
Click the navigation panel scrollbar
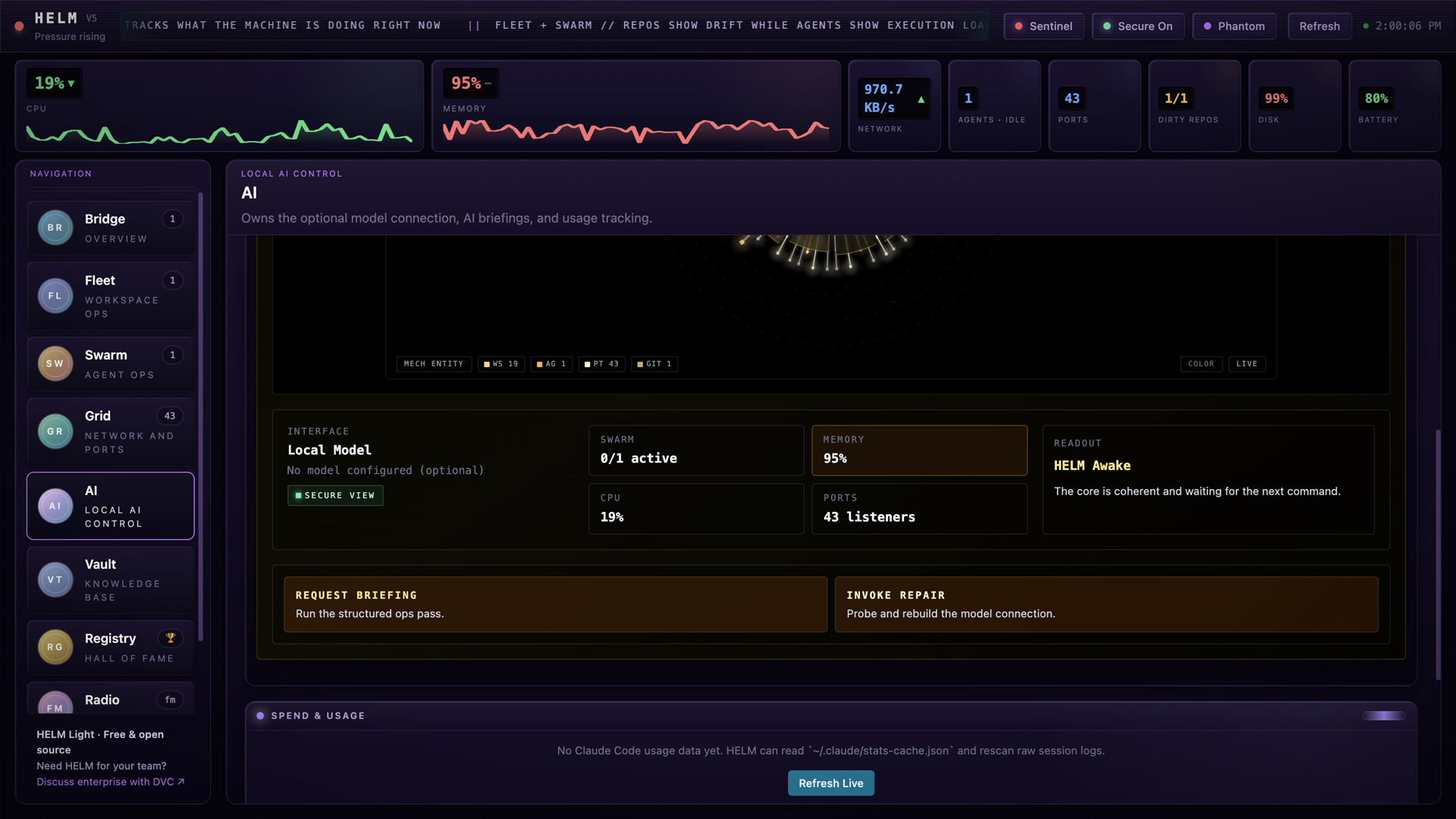point(201,417)
